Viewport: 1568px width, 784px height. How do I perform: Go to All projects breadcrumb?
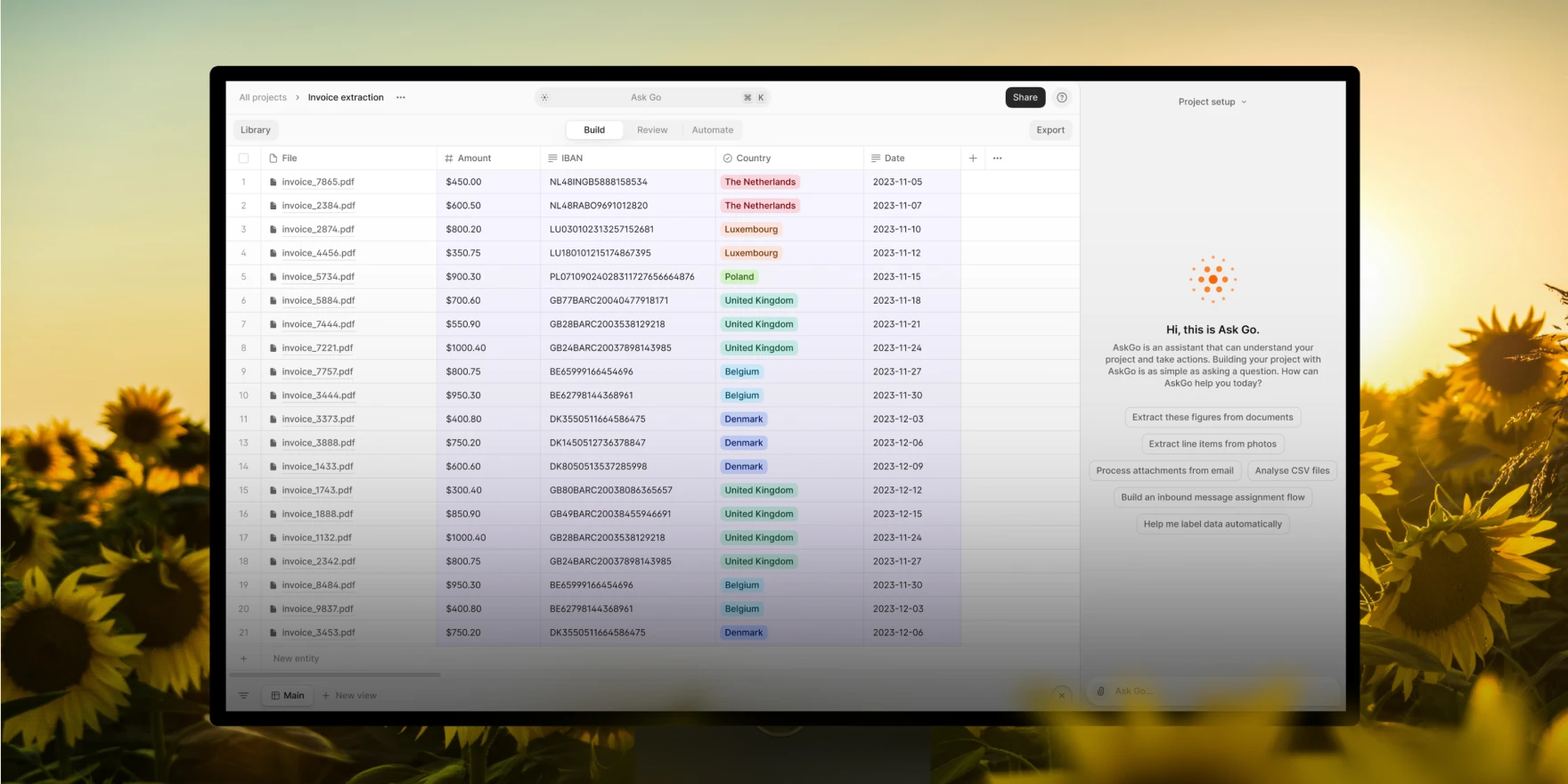263,98
